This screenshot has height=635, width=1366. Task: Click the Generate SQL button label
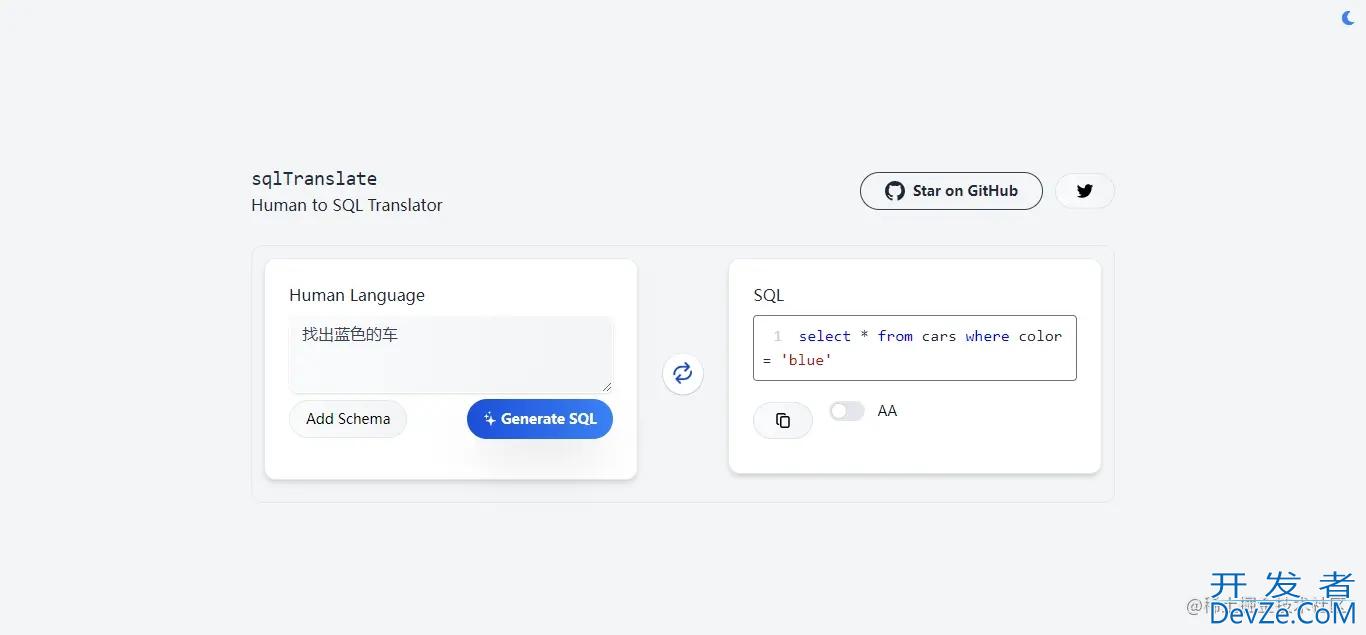click(x=548, y=419)
